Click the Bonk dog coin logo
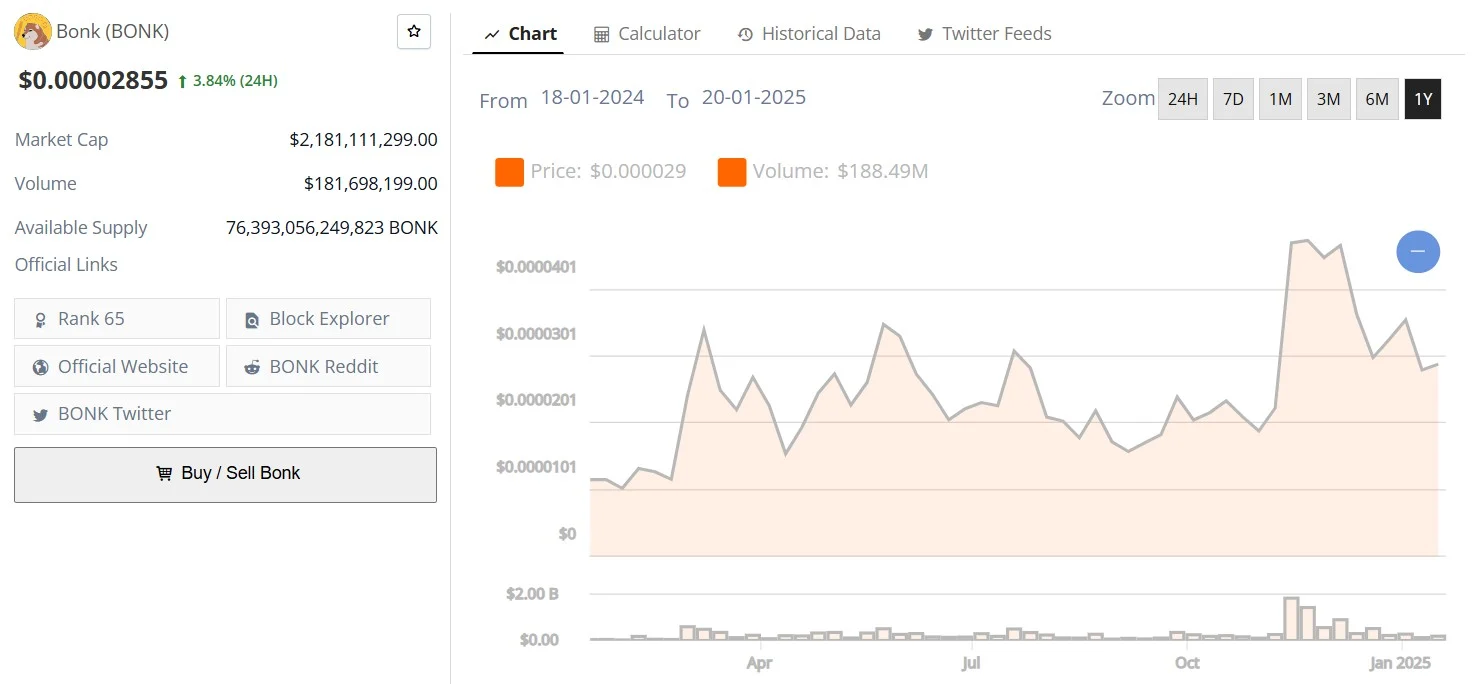1473x684 pixels. pos(33,31)
